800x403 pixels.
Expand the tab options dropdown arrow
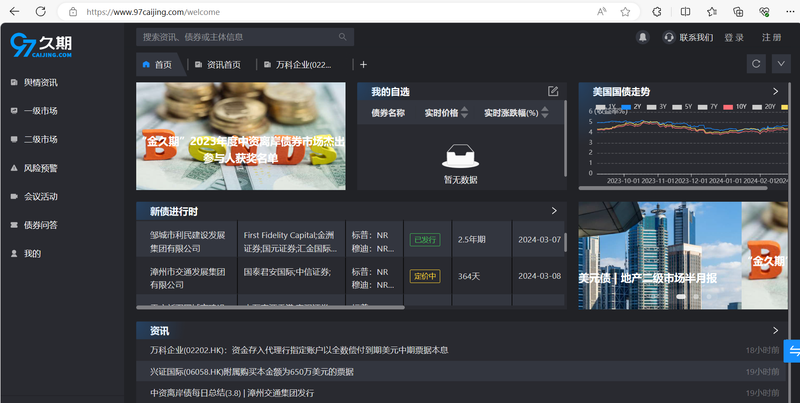781,64
